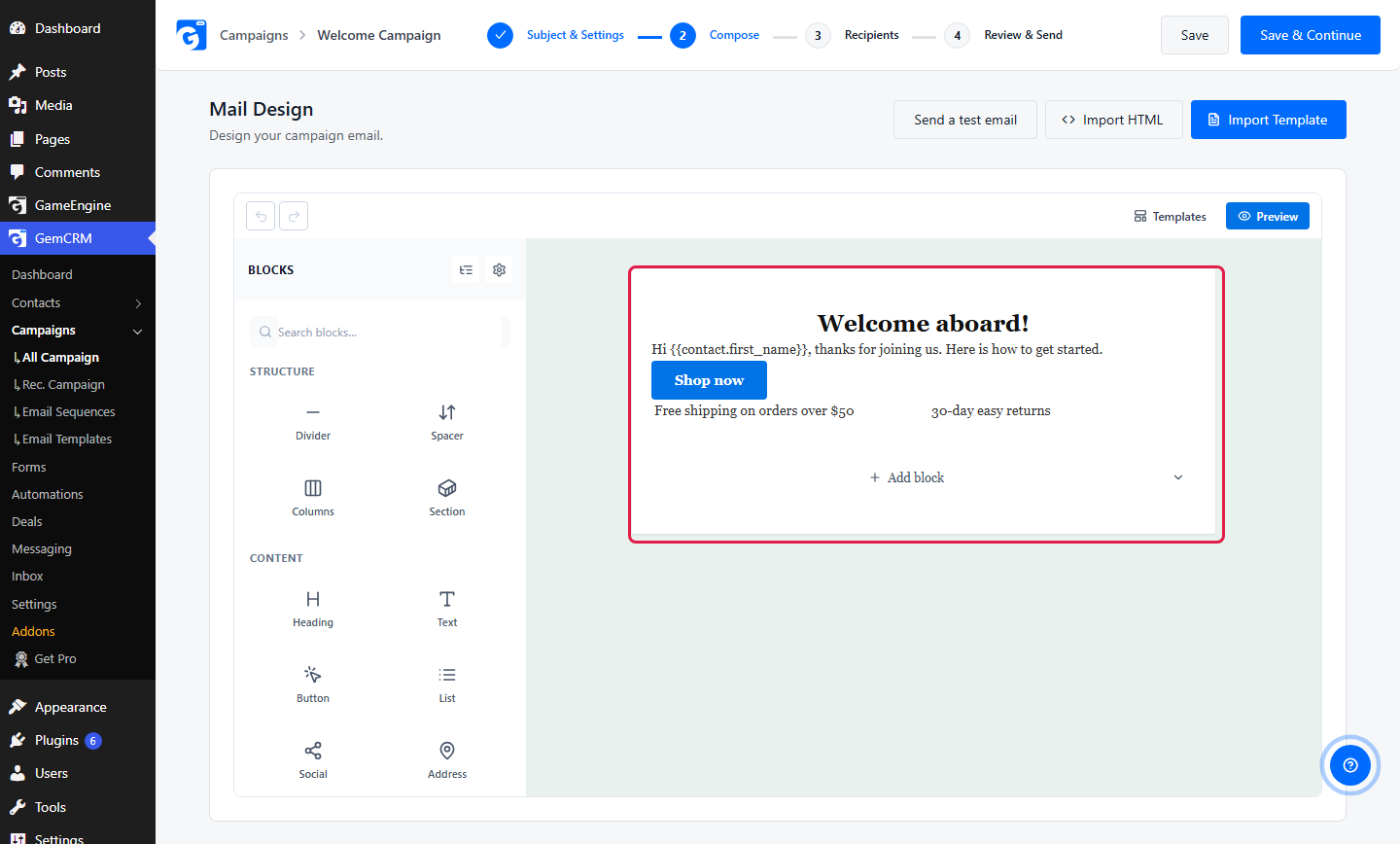Click Campaigns breadcrumb link
The width and height of the screenshot is (1400, 844).
click(254, 35)
